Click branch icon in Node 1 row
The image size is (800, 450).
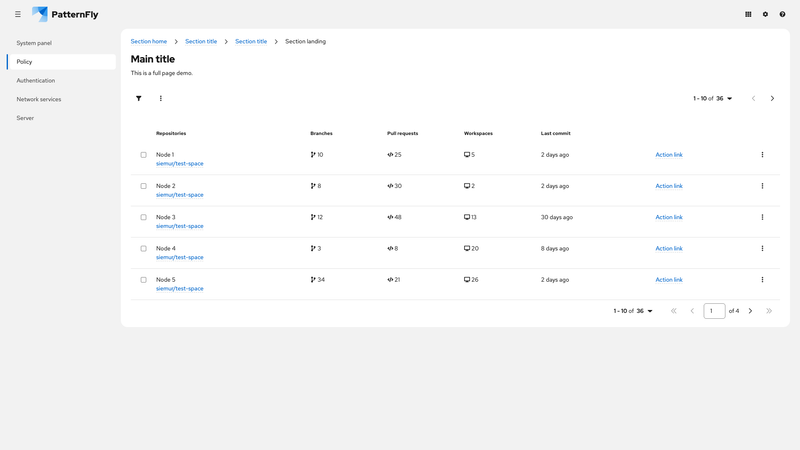tap(313, 155)
